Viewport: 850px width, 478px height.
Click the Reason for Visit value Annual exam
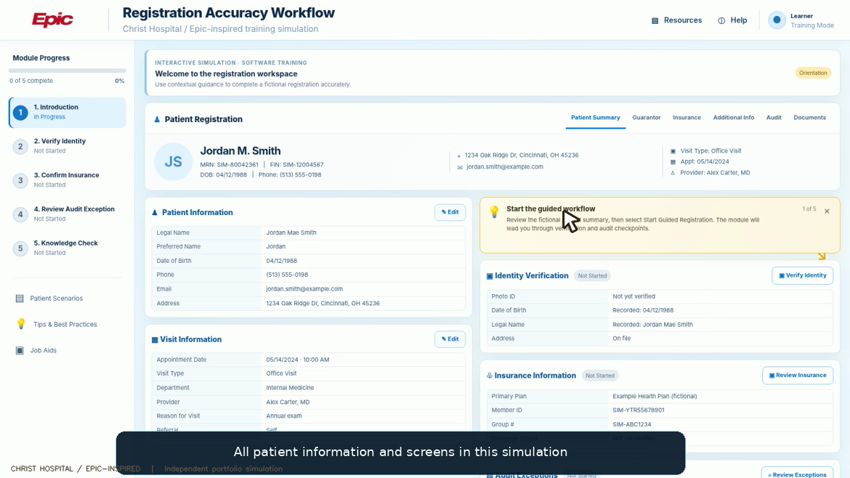[x=284, y=416]
